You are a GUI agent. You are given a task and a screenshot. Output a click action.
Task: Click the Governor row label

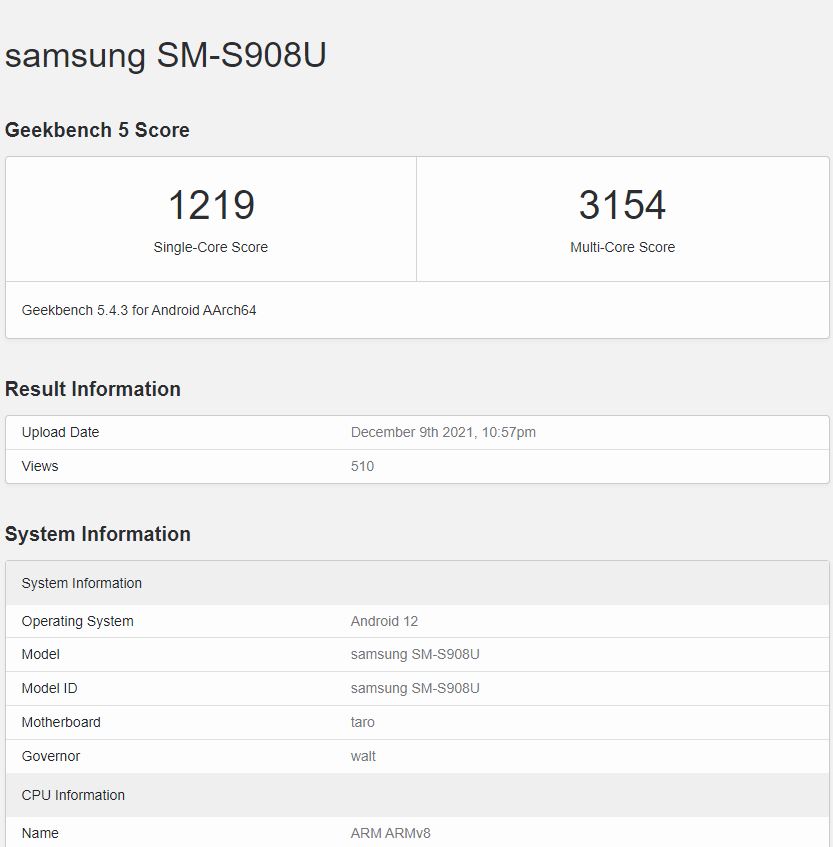pyautogui.click(x=50, y=756)
